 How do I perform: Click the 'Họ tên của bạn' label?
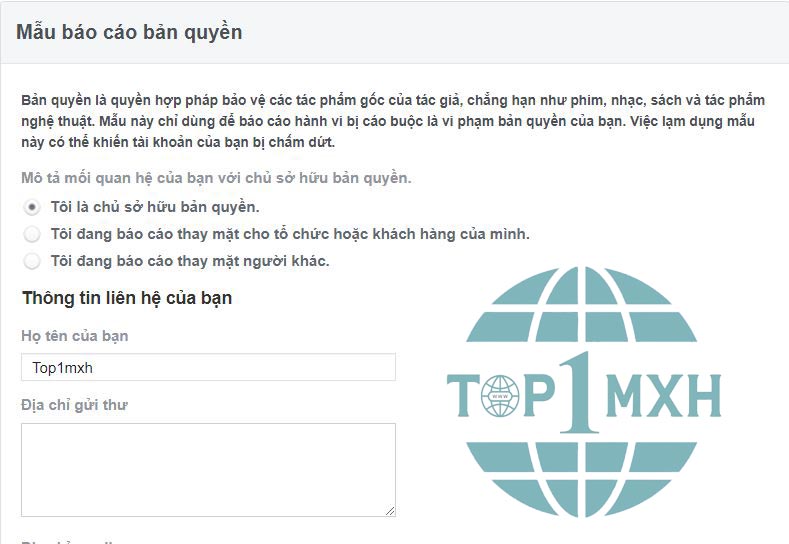(74, 336)
